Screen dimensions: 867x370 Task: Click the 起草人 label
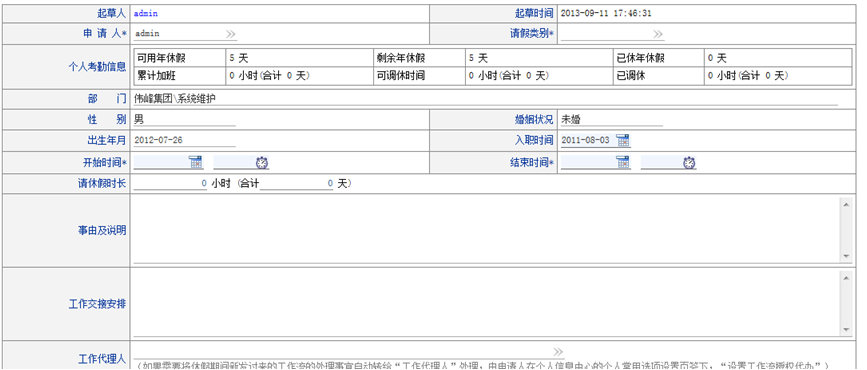pos(113,13)
